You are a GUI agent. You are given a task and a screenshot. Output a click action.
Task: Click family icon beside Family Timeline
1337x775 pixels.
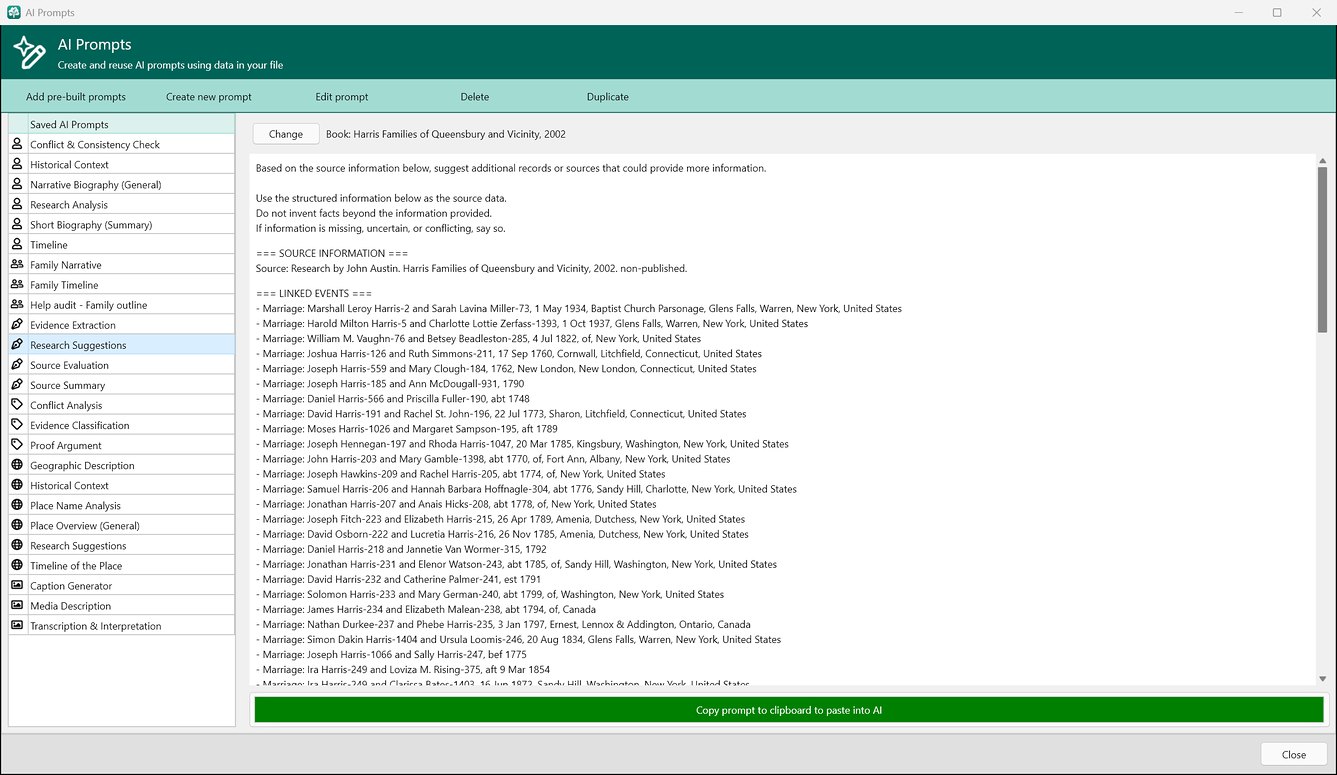17,284
